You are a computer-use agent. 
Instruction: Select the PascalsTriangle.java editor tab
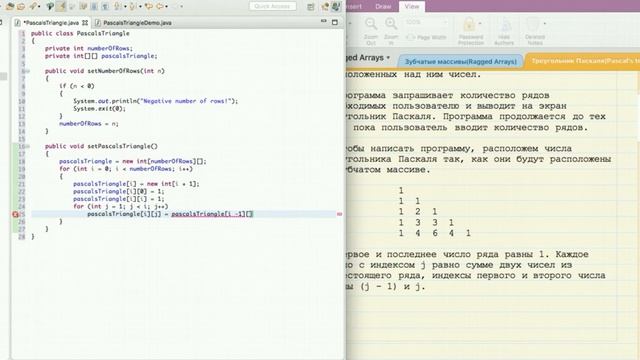click(51, 23)
